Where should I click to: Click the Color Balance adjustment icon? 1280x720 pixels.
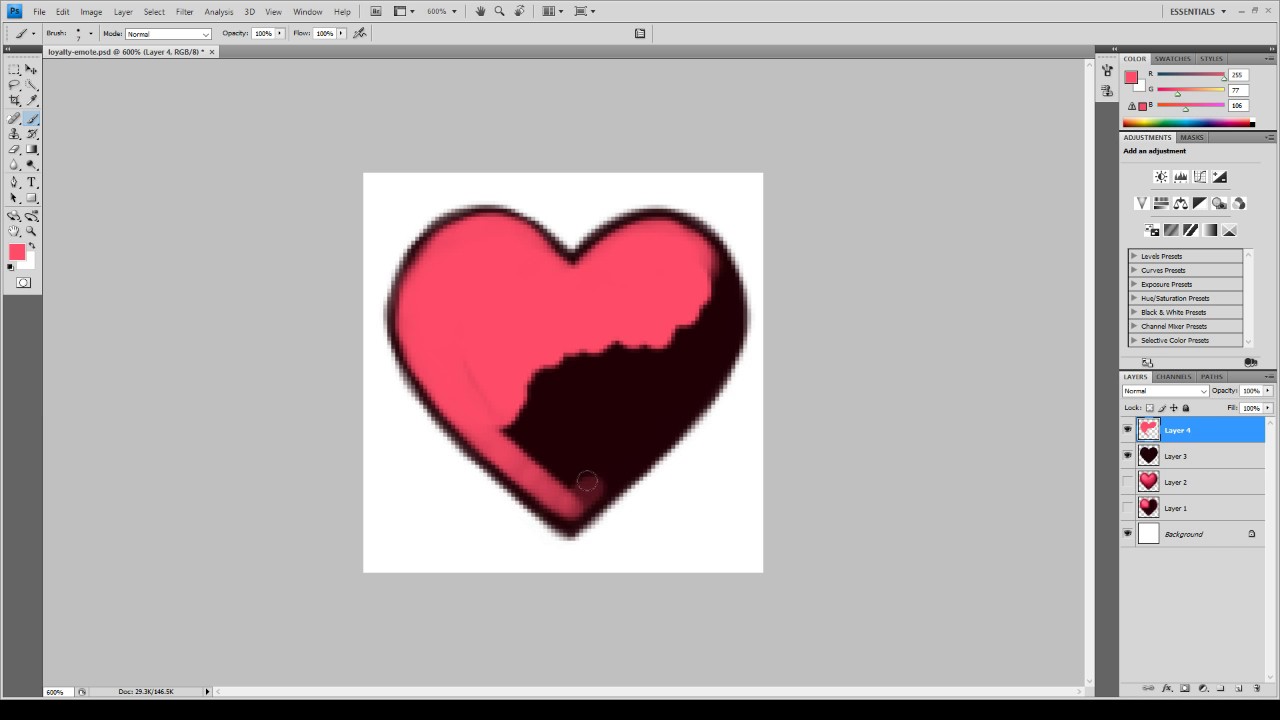pos(1180,203)
